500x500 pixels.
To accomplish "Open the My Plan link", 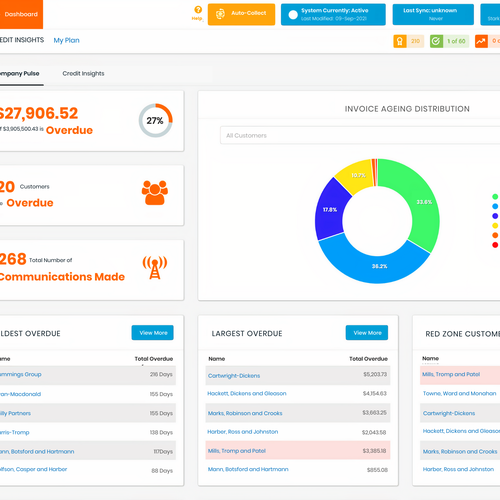I will [67, 40].
